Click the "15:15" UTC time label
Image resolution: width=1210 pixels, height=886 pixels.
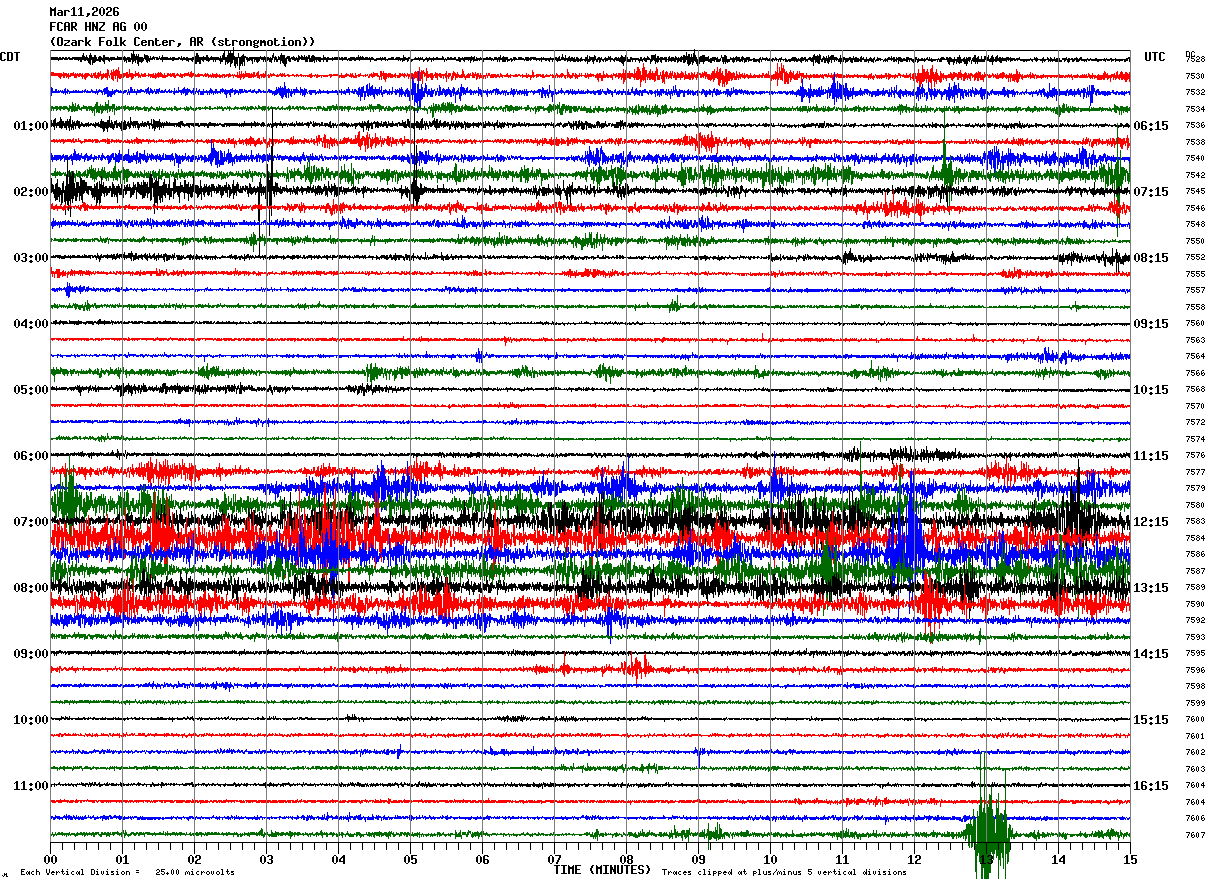click(1151, 720)
